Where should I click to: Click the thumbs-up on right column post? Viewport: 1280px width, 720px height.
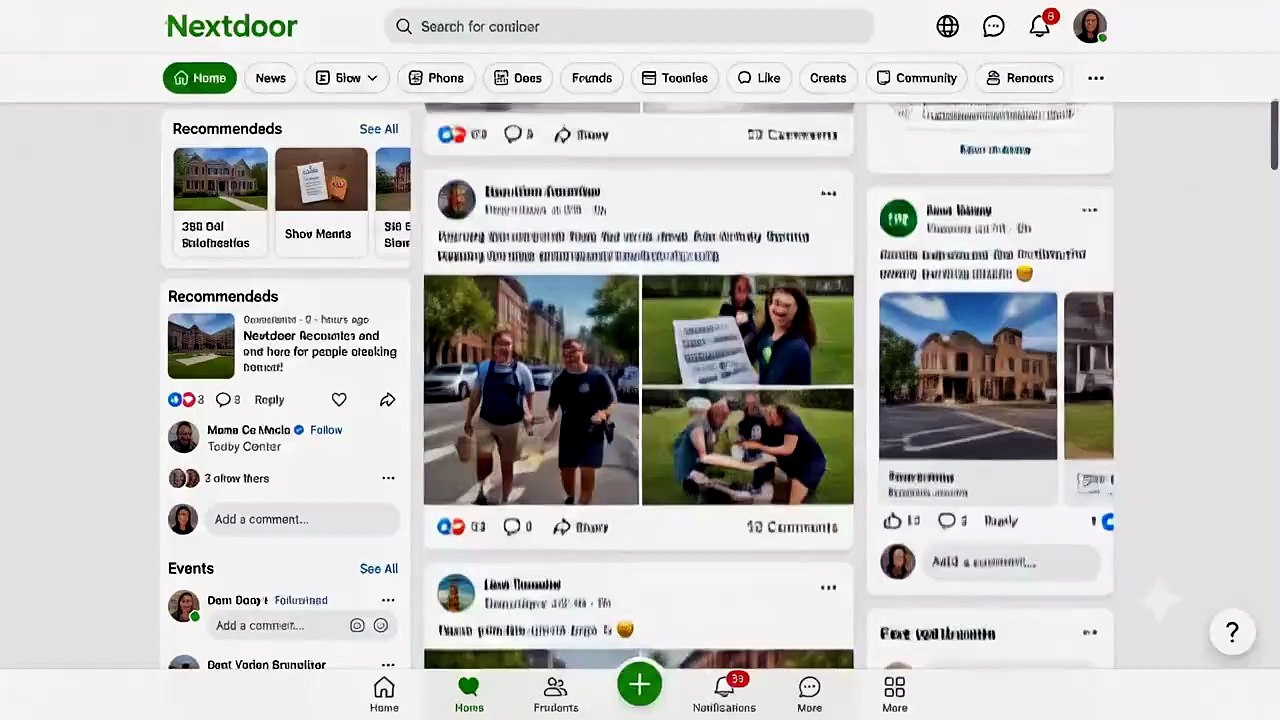click(893, 521)
